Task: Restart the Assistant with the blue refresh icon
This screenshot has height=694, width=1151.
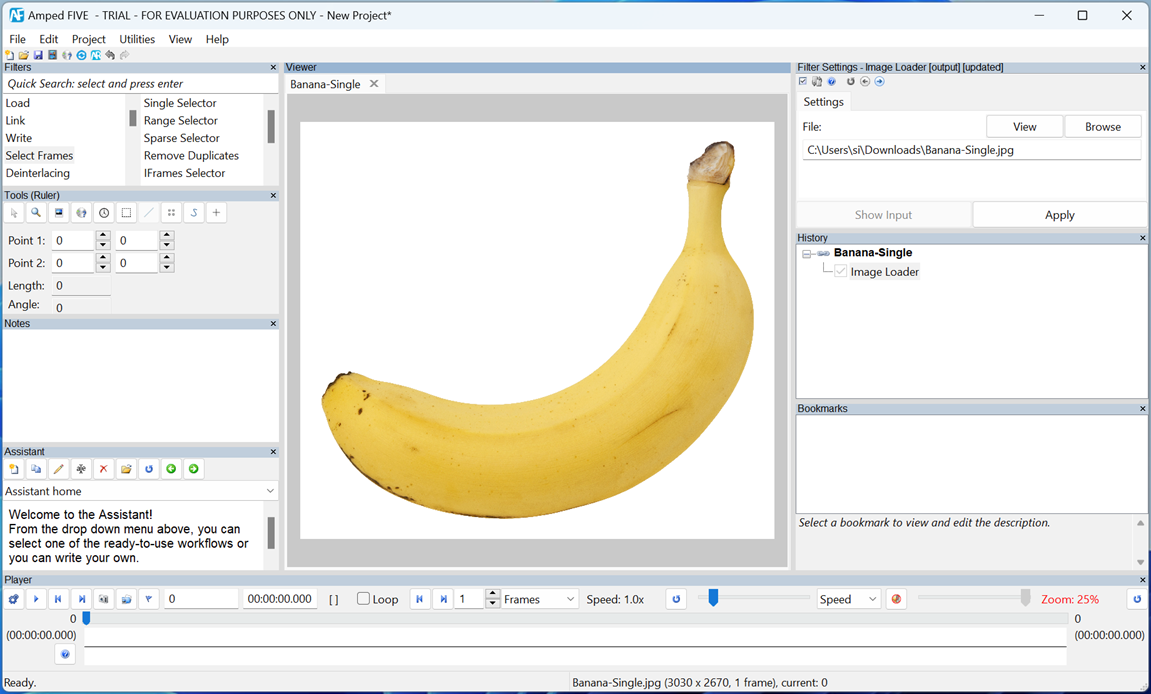Action: click(x=147, y=468)
